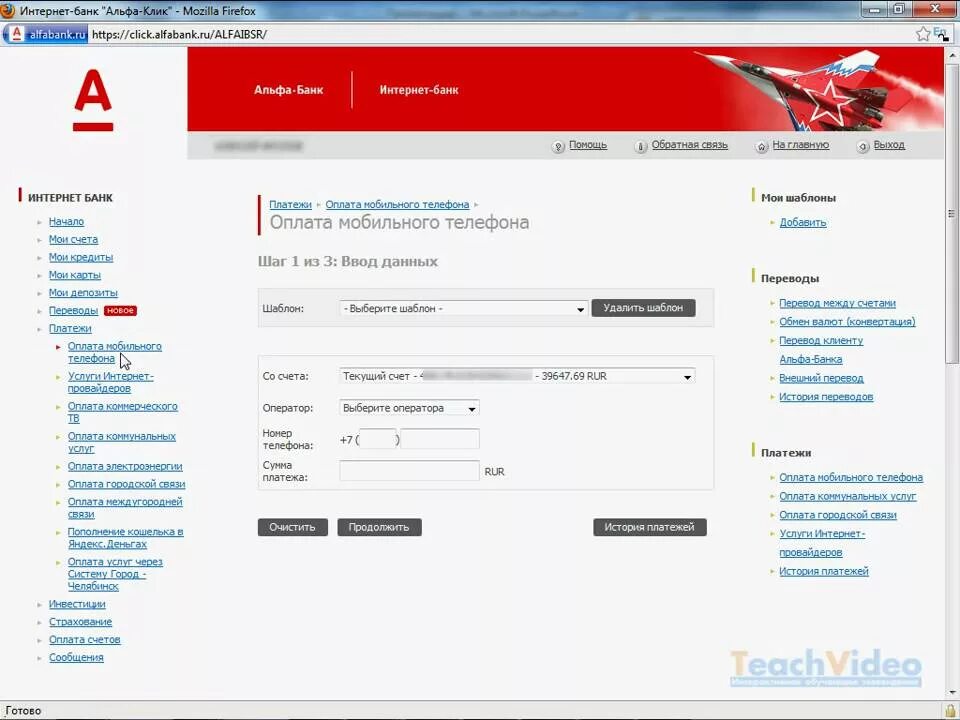Click the Выход logout link
The width and height of the screenshot is (960, 720).
point(889,145)
